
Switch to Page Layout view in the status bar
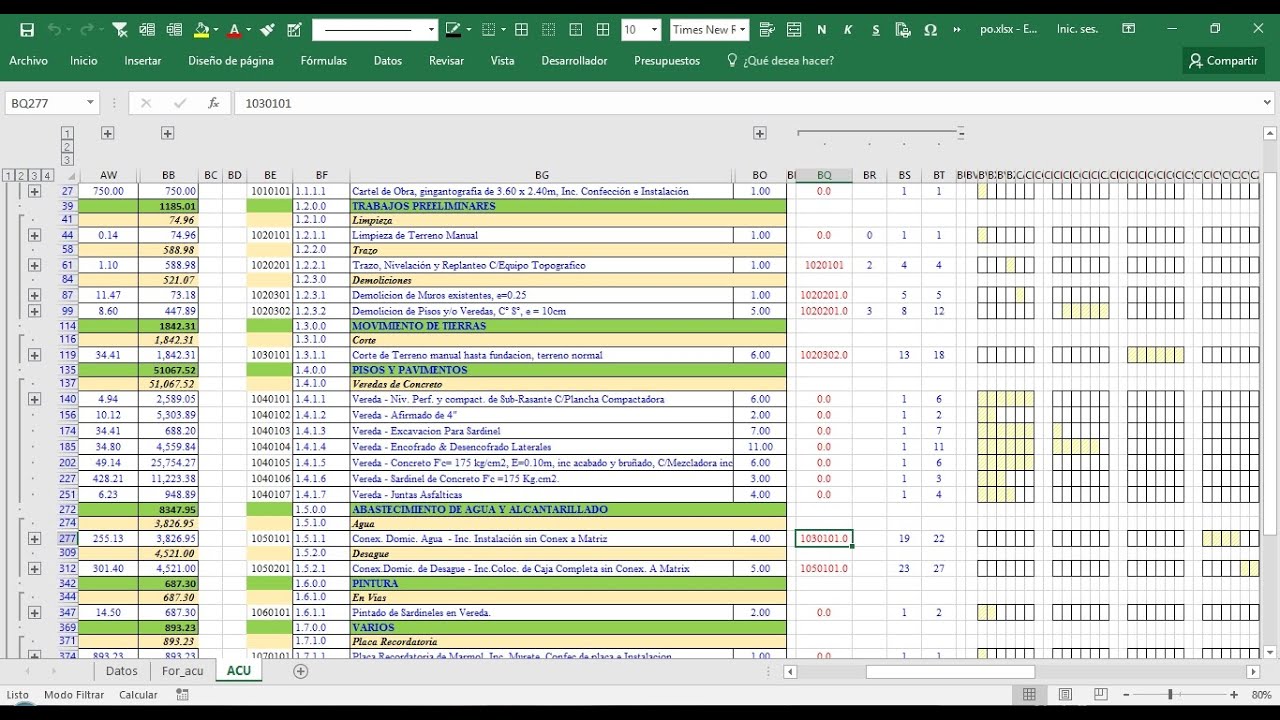point(1065,694)
